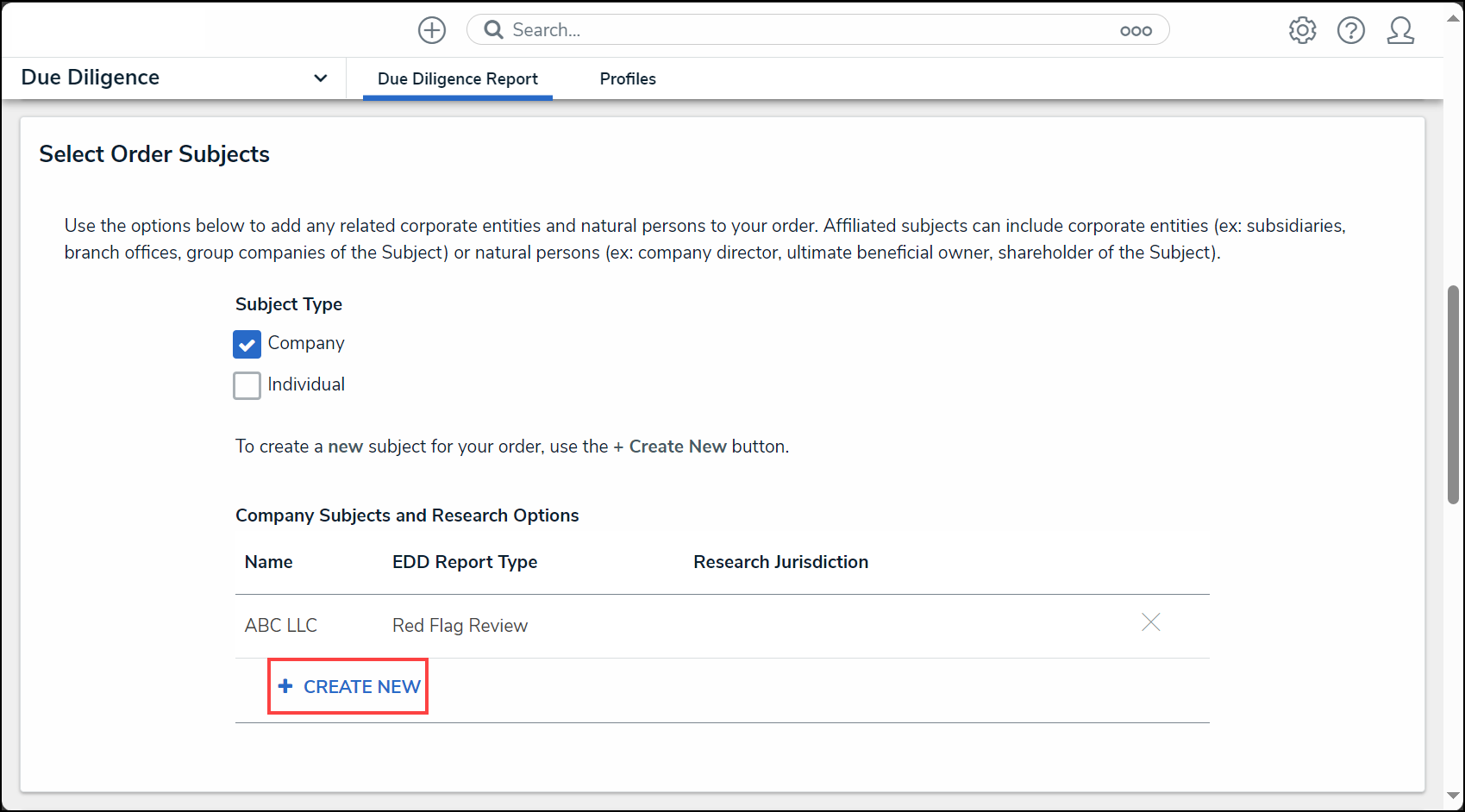Screen dimensions: 1465x812
Task: Switch to the Due Diligence Report tab
Action: pos(458,78)
